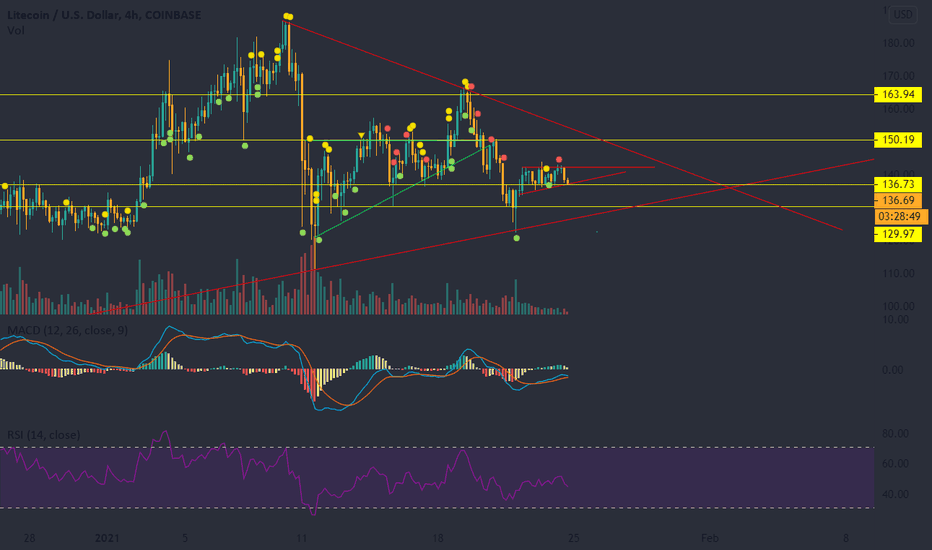932x550 pixels.
Task: Select the 136.73 yellow price label
Action: [898, 184]
